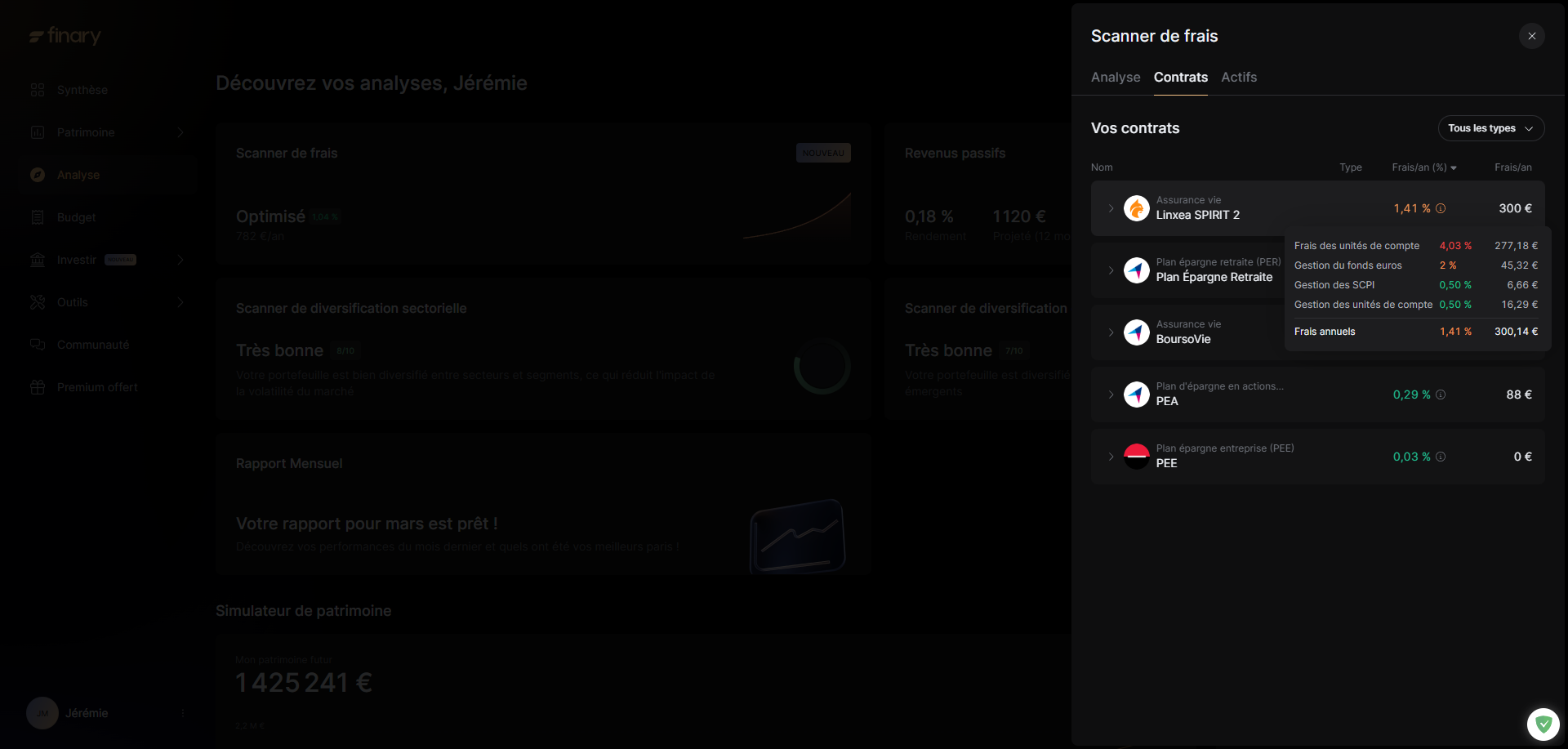
Task: Click Frais des unités de compte line
Action: pyautogui.click(x=1416, y=246)
